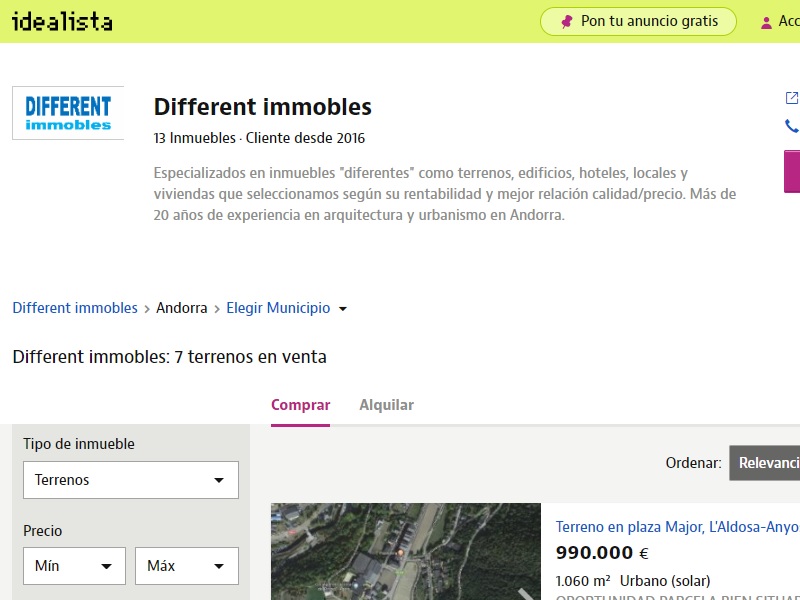Click the magenta contact button

coord(792,171)
